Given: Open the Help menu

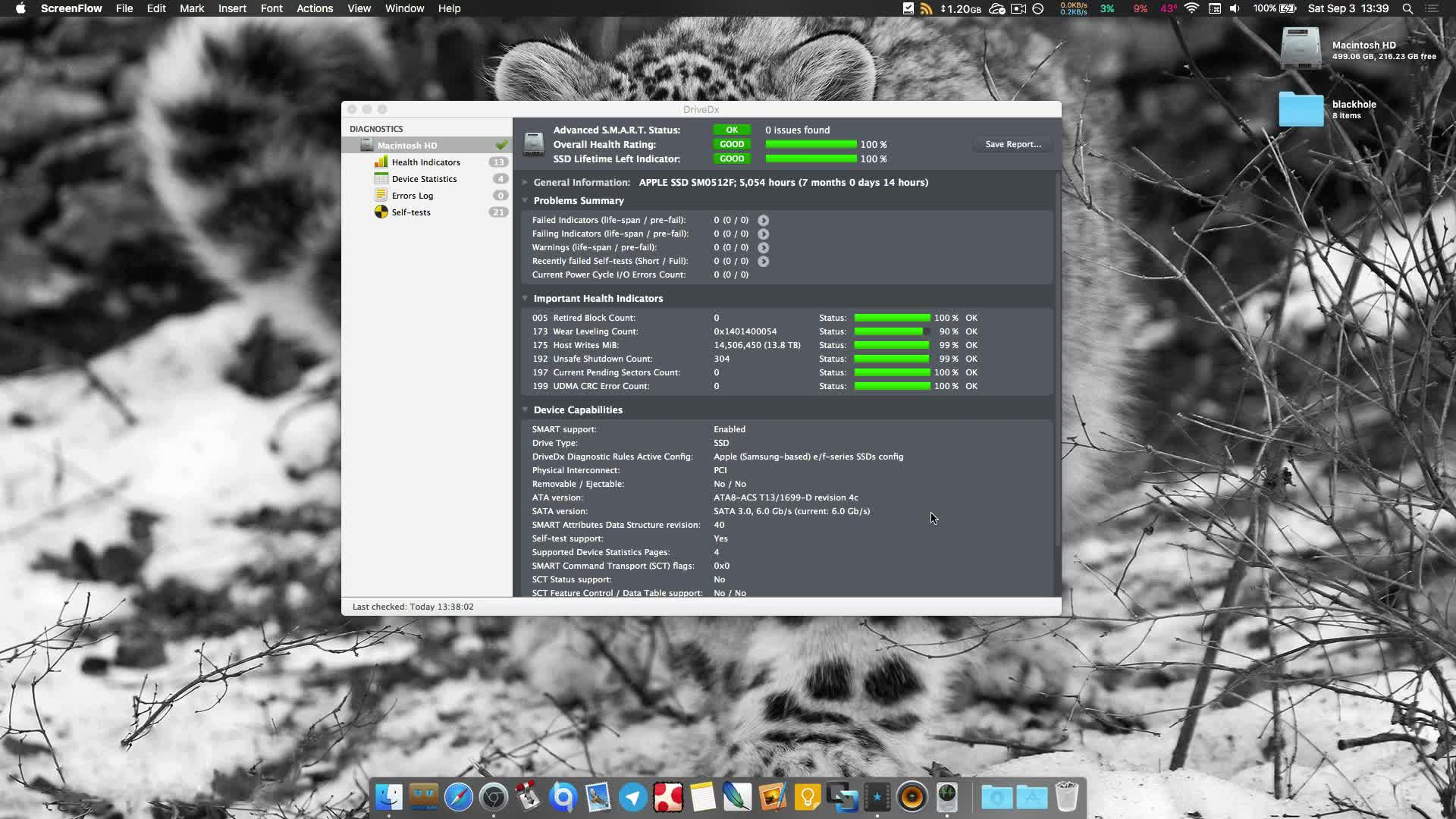Looking at the screenshot, I should pos(449,8).
